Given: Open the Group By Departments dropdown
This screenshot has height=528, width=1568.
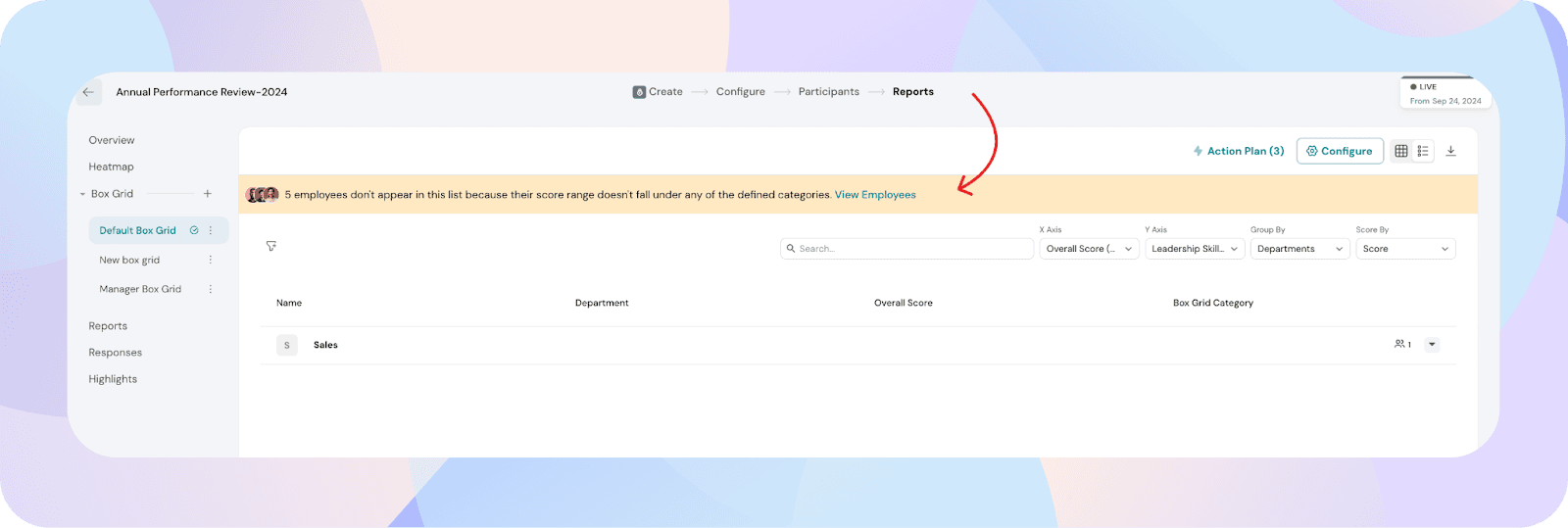Looking at the screenshot, I should 1300,249.
